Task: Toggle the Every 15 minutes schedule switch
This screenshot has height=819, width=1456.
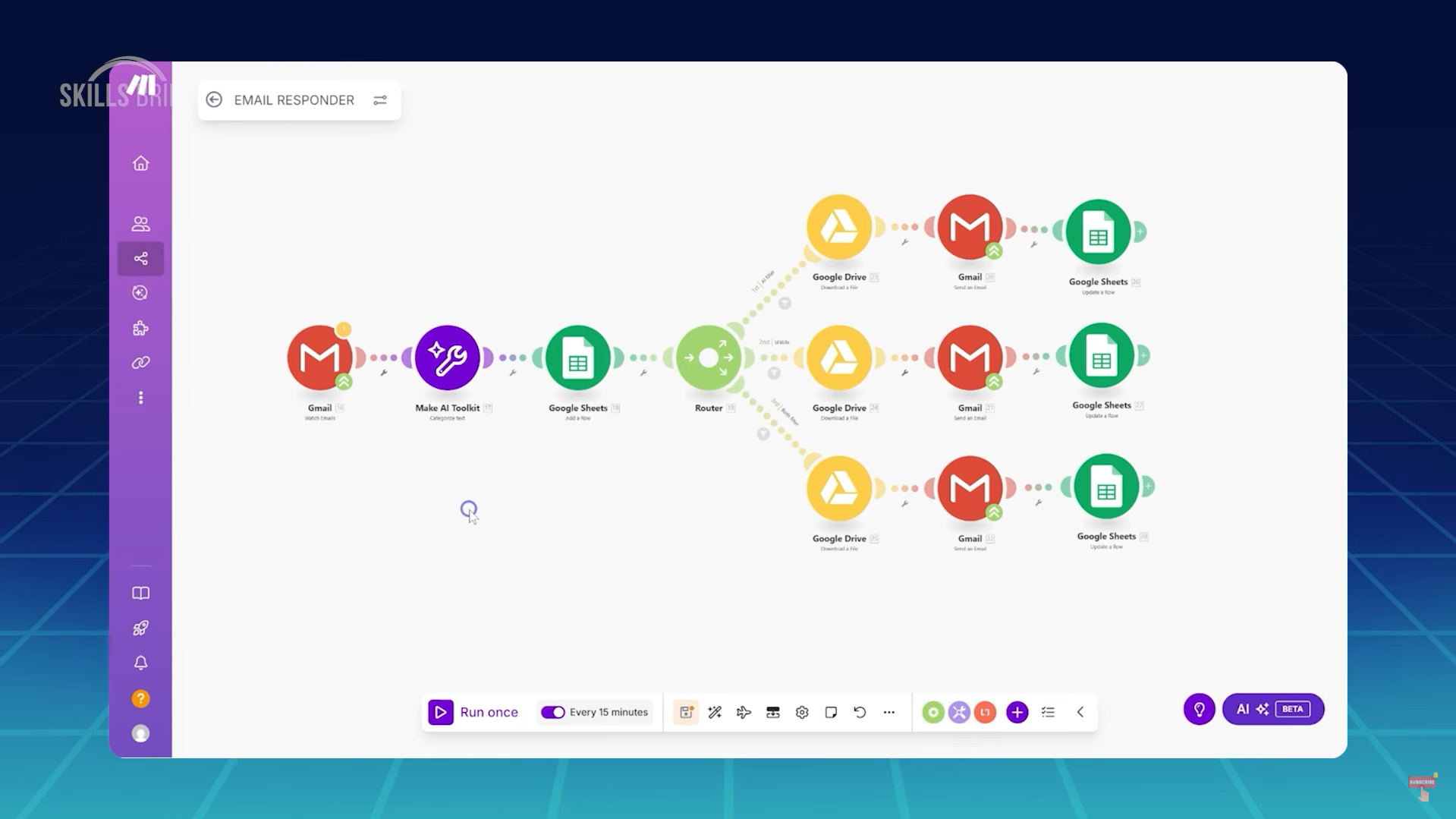Action: coord(553,712)
